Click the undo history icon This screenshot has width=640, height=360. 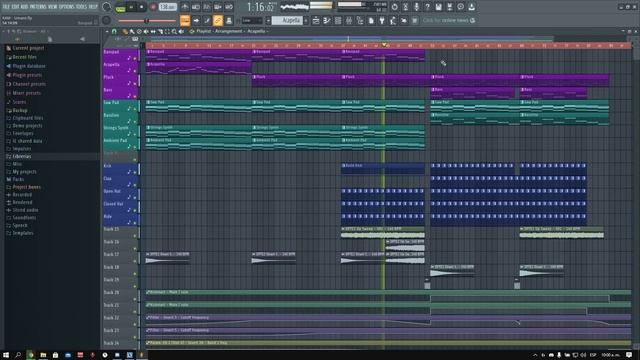(394, 7)
